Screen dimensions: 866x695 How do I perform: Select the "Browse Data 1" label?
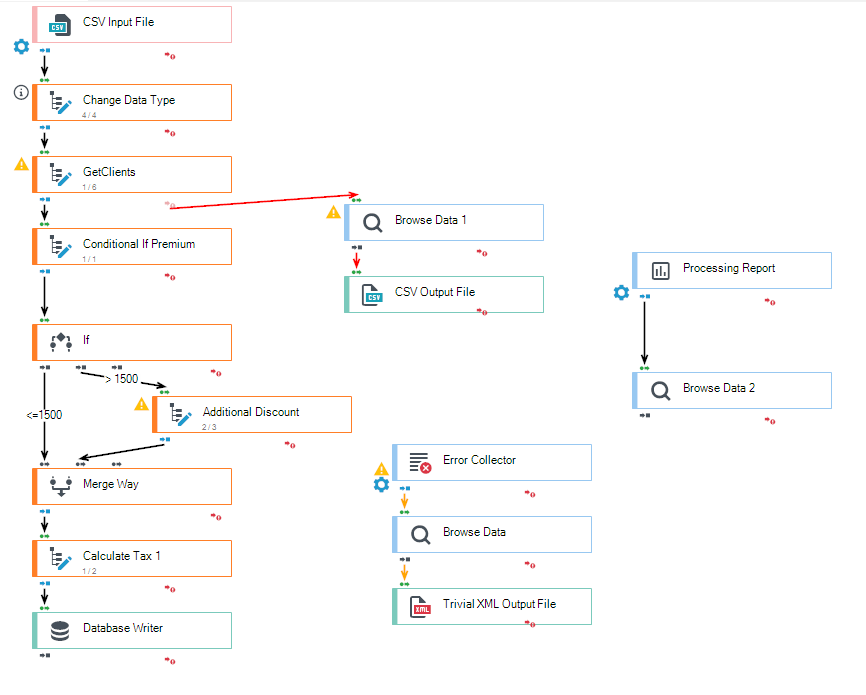coord(431,220)
